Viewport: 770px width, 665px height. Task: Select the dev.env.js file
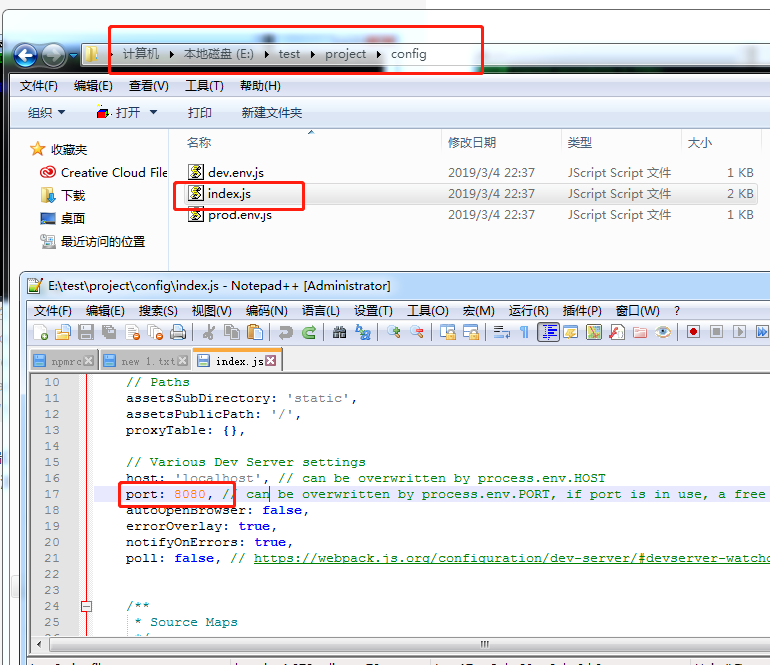coord(236,172)
